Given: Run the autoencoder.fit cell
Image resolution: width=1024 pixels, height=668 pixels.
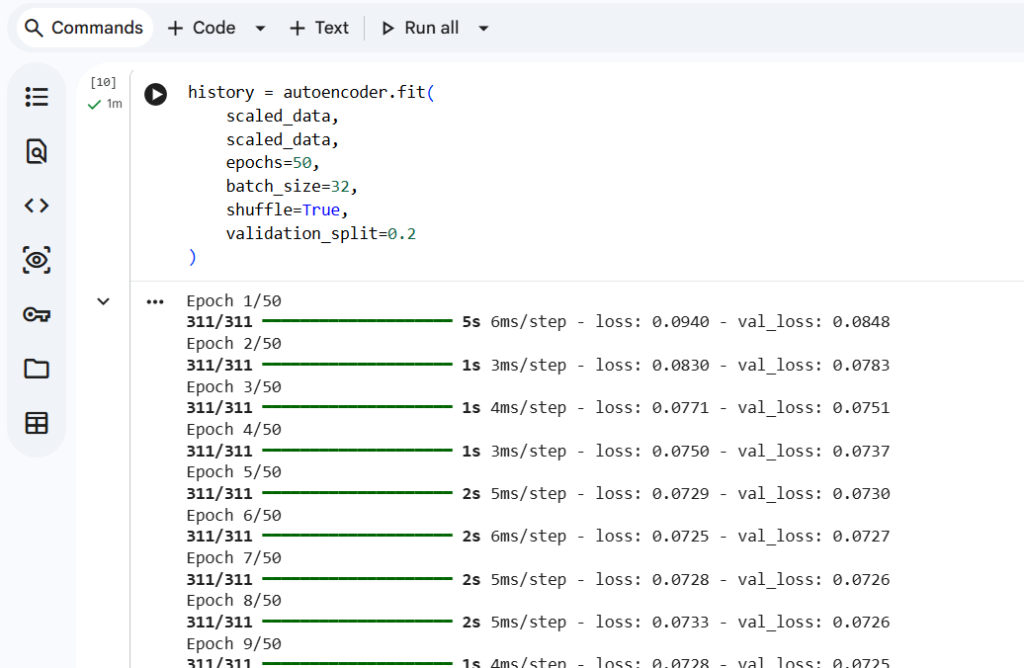Looking at the screenshot, I should click(x=155, y=94).
